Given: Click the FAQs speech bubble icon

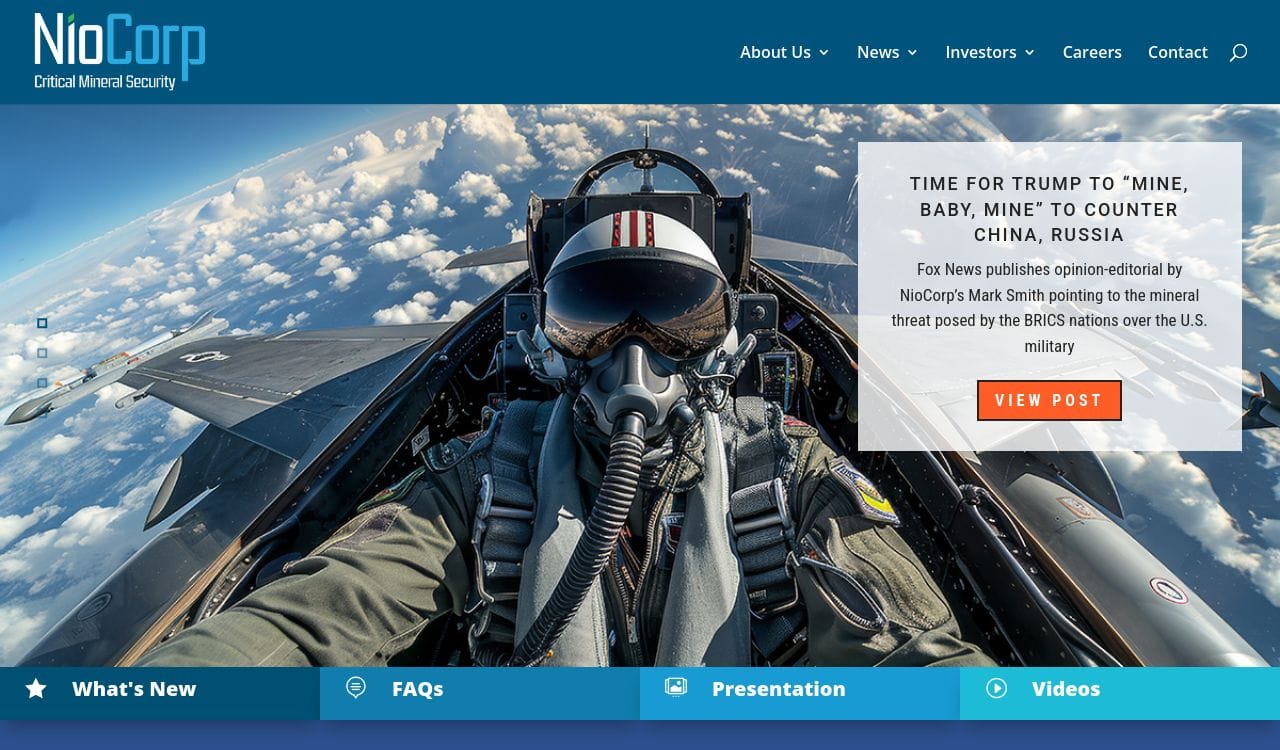Looking at the screenshot, I should [355, 687].
